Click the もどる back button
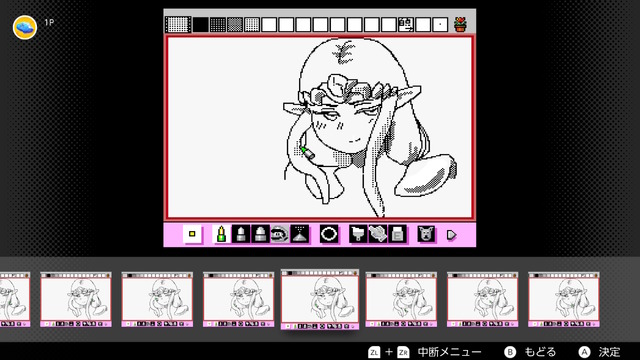This screenshot has height=360, width=640. [530, 352]
